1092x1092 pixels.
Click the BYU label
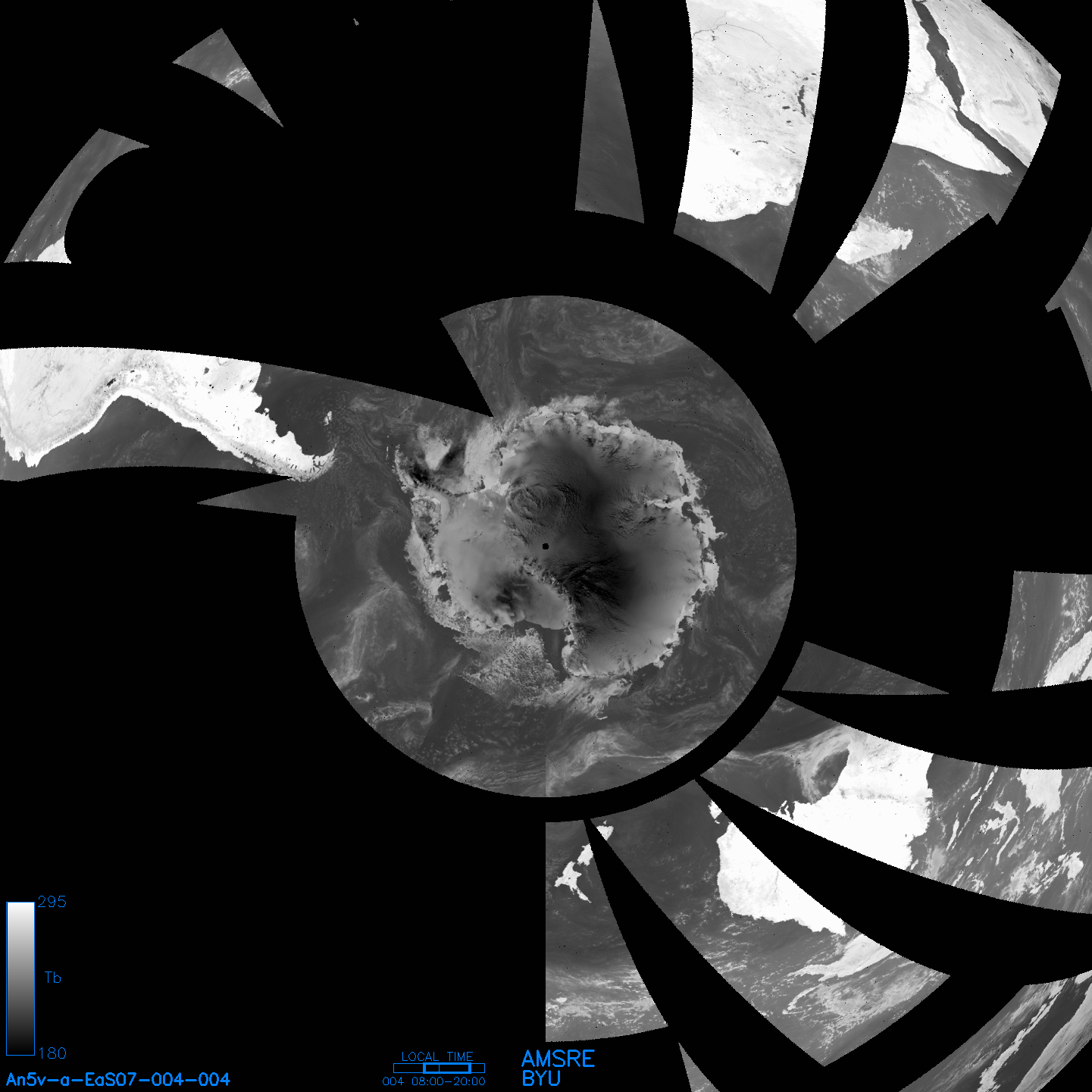pyautogui.click(x=541, y=1078)
